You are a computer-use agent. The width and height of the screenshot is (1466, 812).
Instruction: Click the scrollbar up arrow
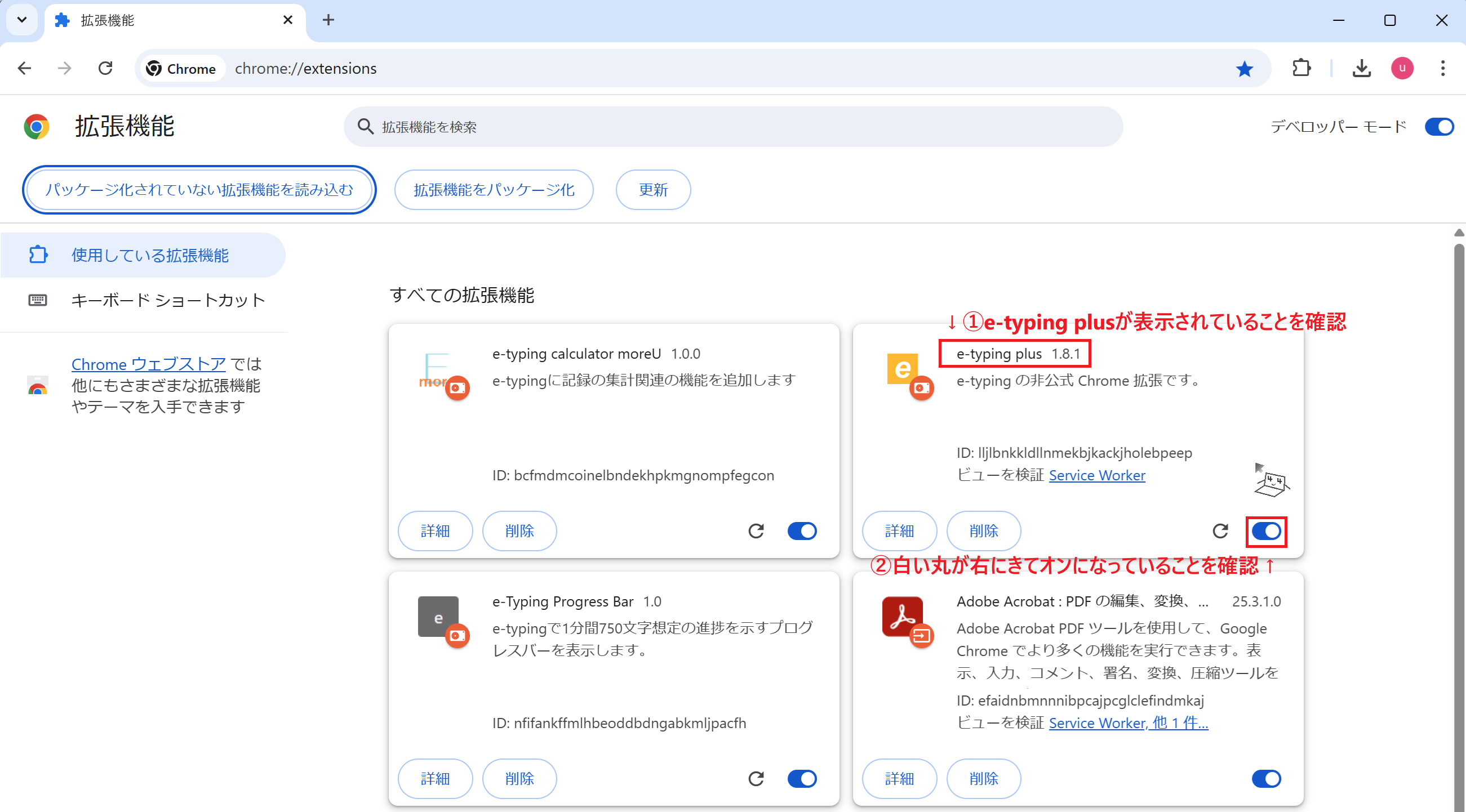[x=1459, y=233]
